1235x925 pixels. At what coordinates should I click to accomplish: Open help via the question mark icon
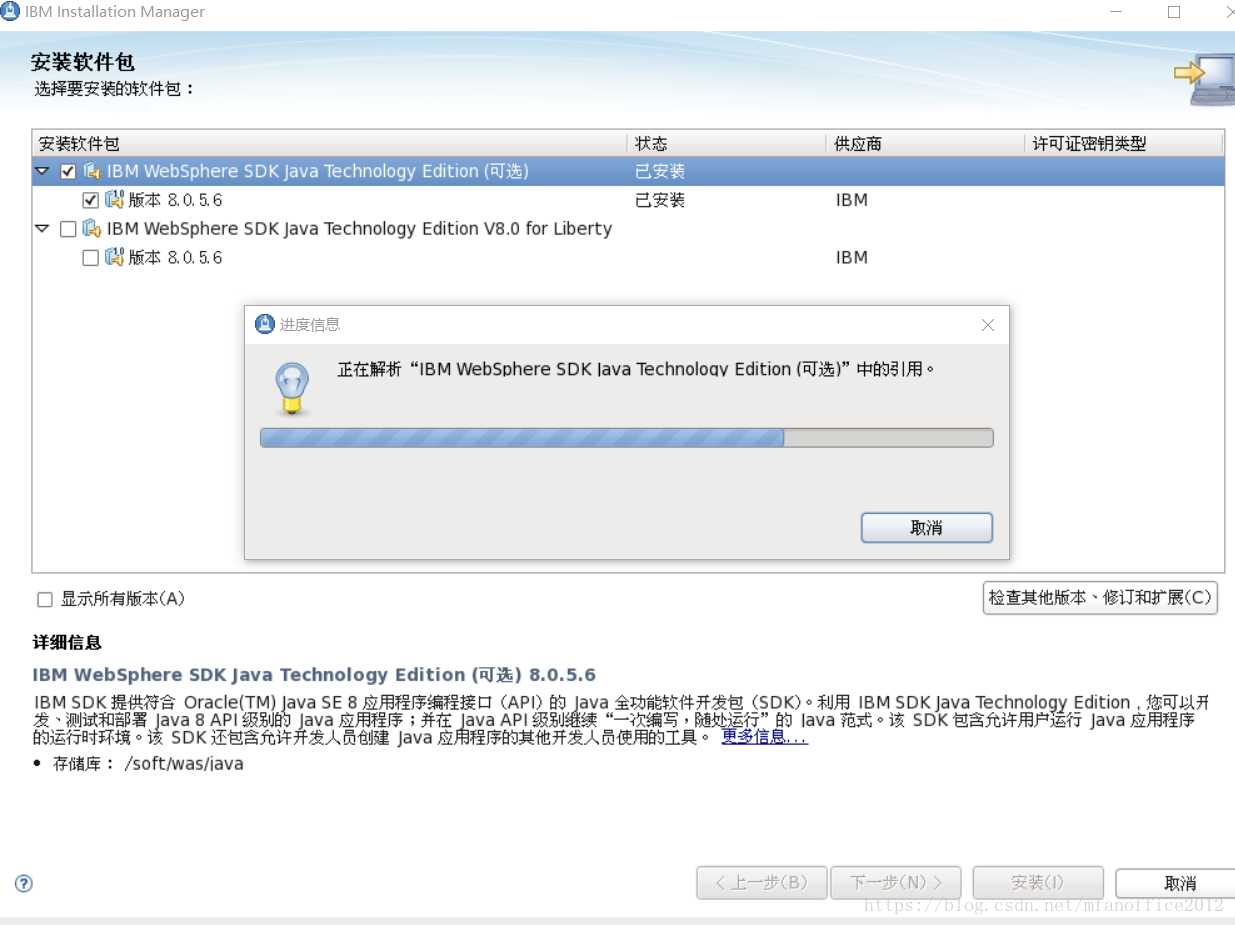click(x=24, y=883)
